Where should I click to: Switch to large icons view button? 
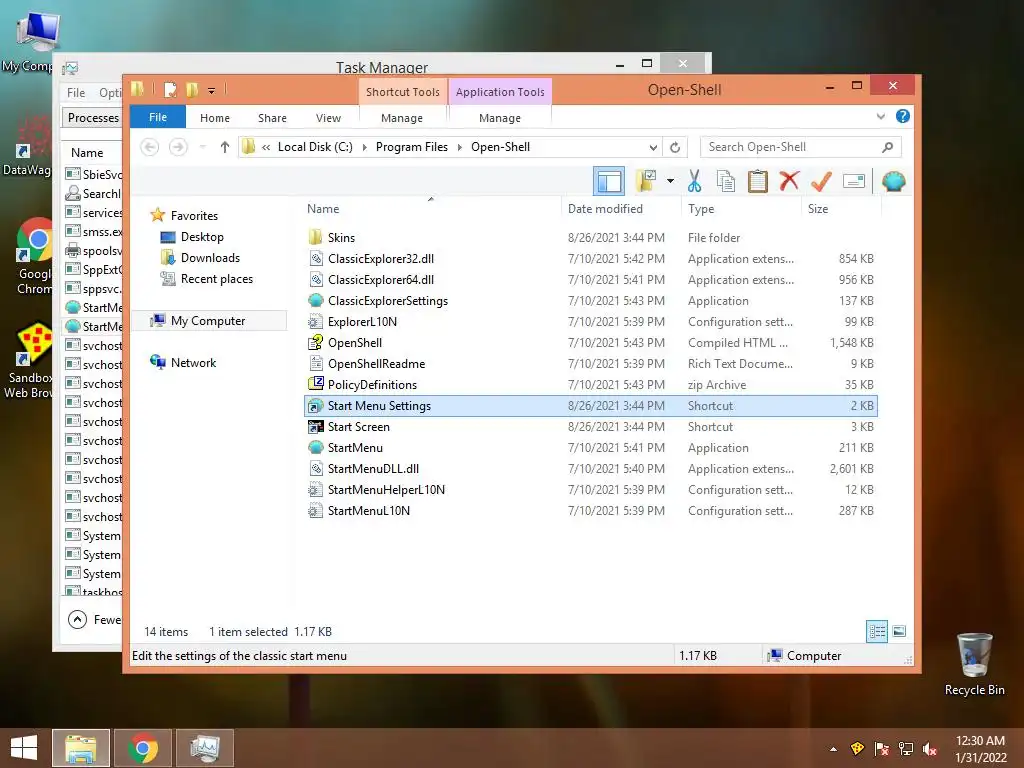coord(899,631)
